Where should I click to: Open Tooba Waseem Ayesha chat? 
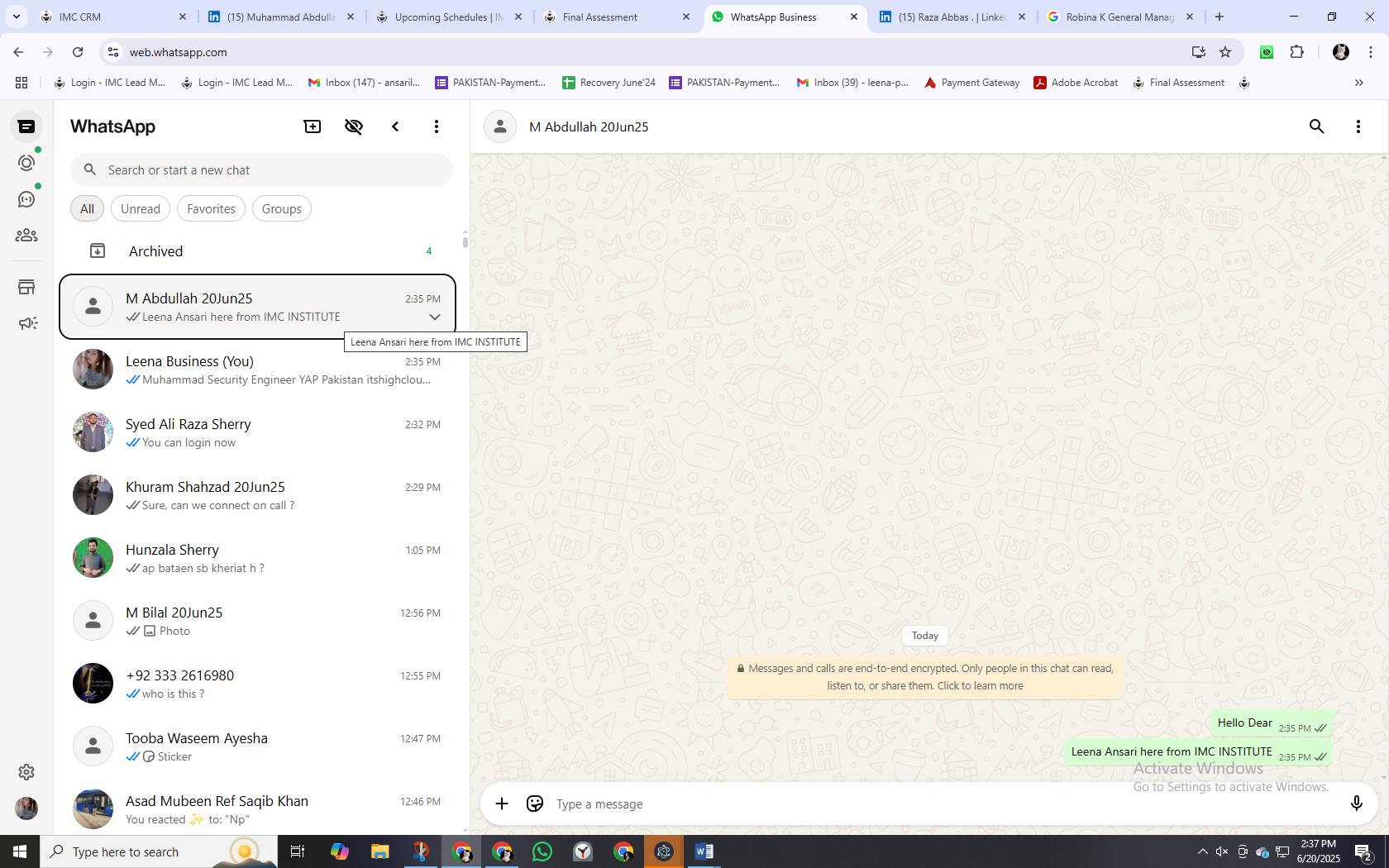click(x=257, y=746)
